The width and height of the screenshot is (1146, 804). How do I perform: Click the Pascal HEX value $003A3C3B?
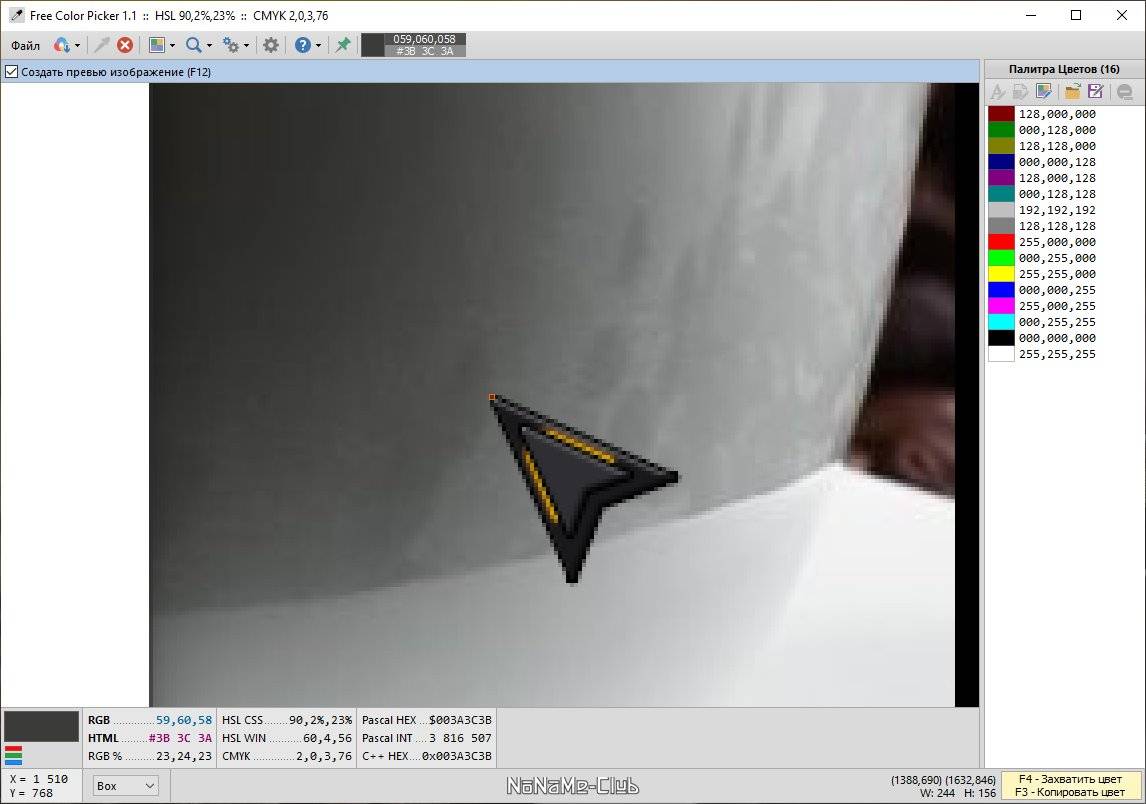point(460,720)
